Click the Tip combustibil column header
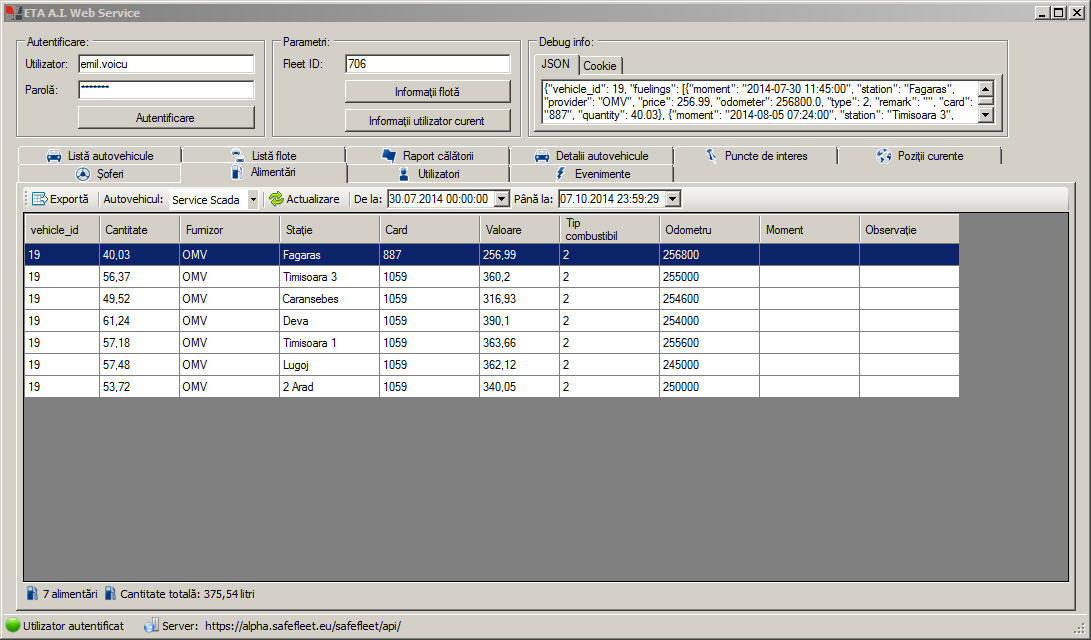 [609, 230]
